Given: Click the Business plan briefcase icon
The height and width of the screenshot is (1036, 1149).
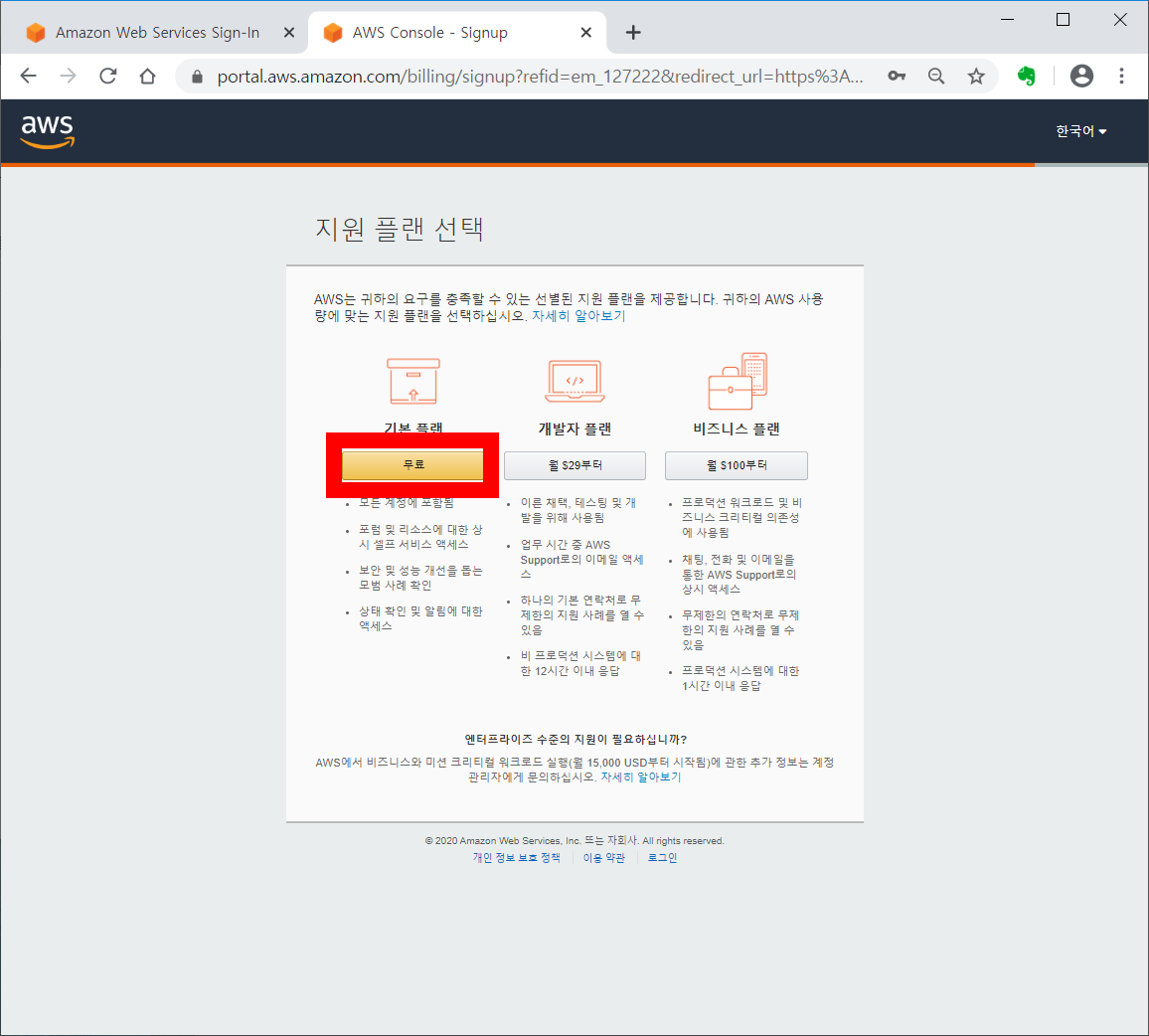Looking at the screenshot, I should point(738,381).
